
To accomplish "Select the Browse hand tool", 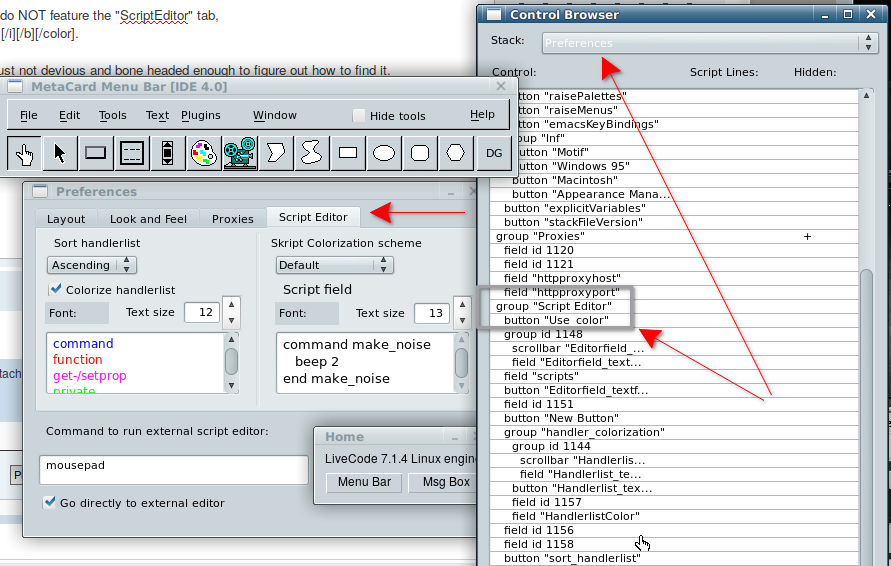I will coord(25,153).
